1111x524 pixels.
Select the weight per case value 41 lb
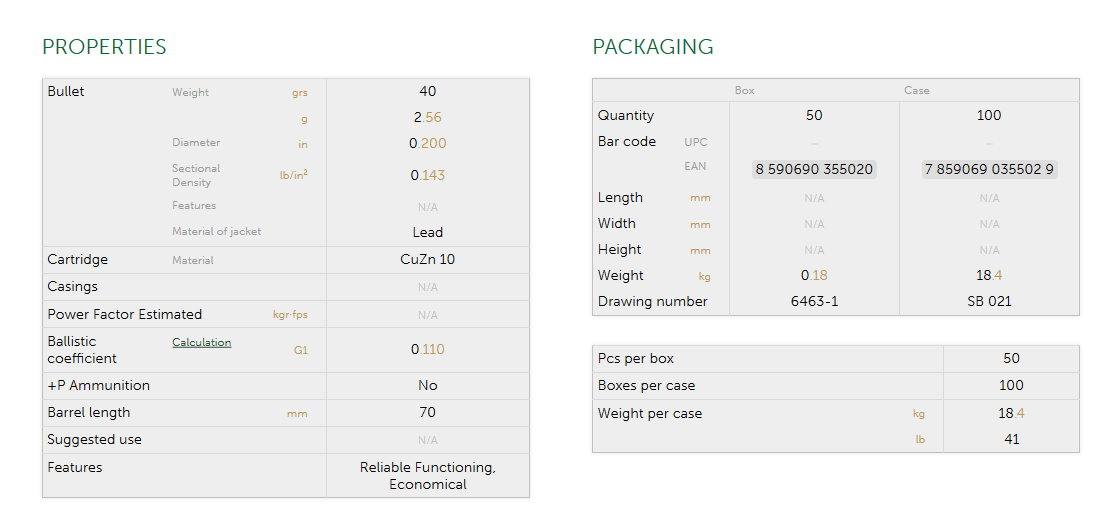(1011, 439)
